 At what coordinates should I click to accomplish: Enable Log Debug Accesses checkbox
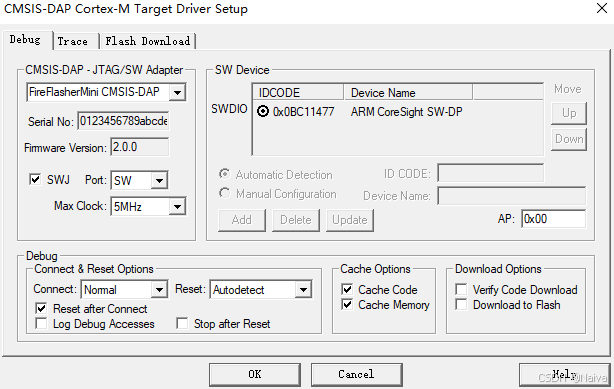(x=41, y=324)
